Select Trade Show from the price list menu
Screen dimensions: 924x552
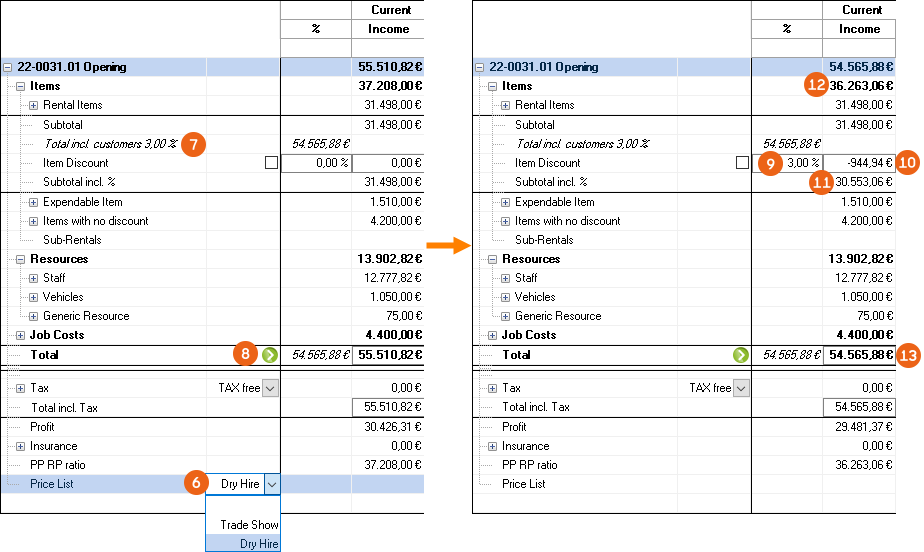coord(249,525)
